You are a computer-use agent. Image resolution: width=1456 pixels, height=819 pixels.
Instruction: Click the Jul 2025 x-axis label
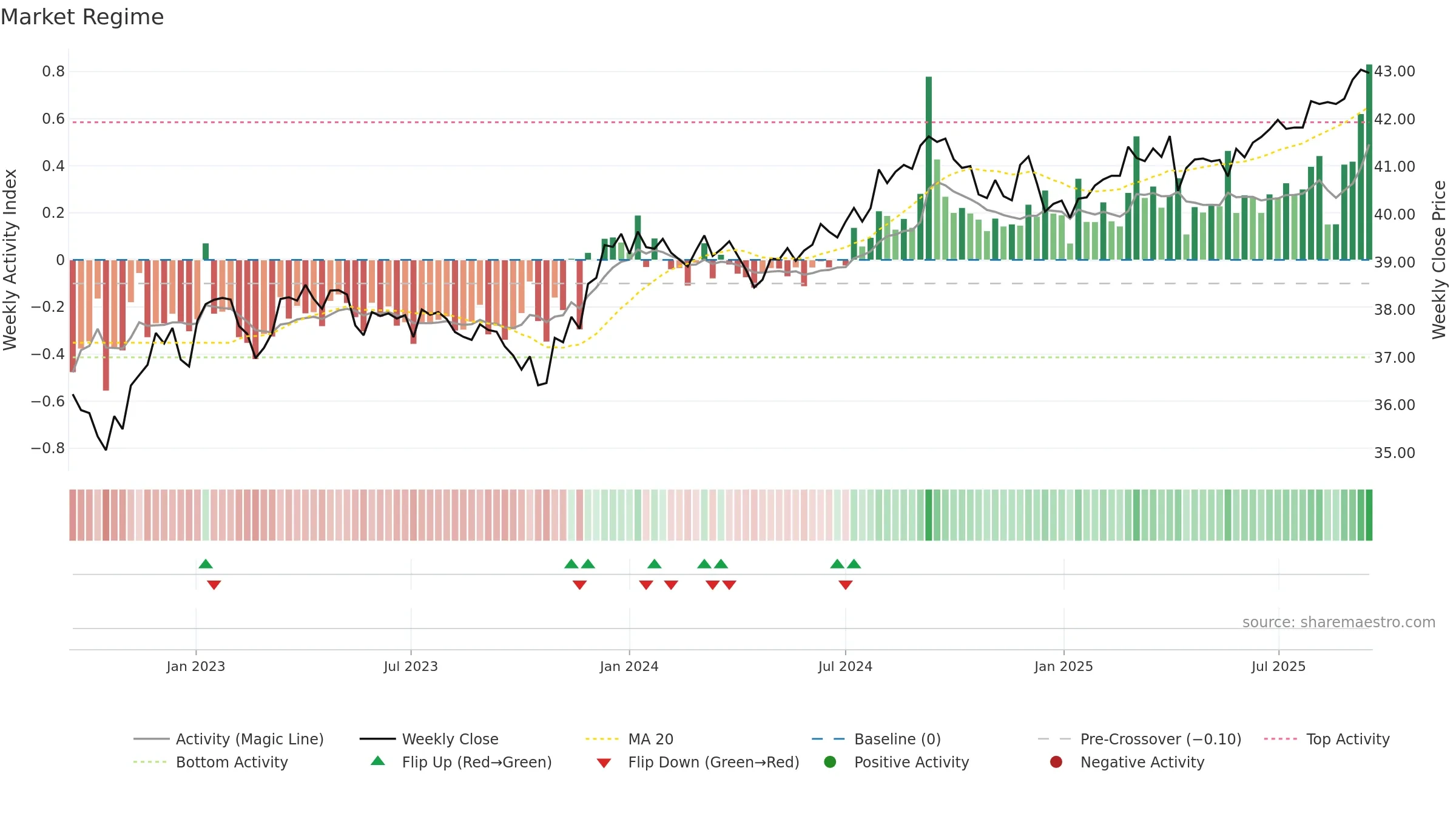point(1278,666)
